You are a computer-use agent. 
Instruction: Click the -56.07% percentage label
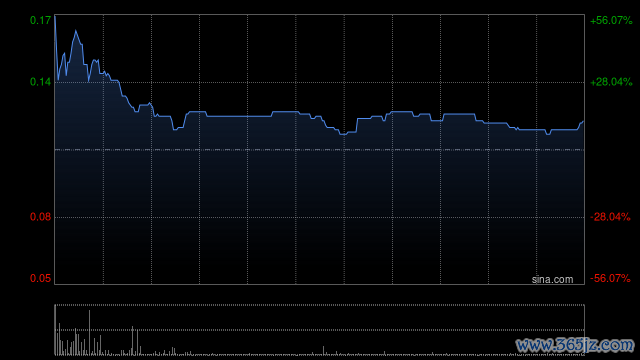(610, 278)
